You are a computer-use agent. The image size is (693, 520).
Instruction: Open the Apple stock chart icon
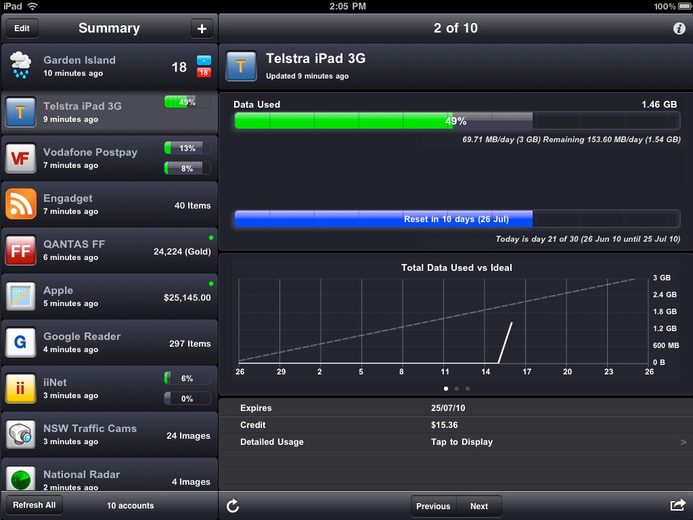click(x=20, y=296)
